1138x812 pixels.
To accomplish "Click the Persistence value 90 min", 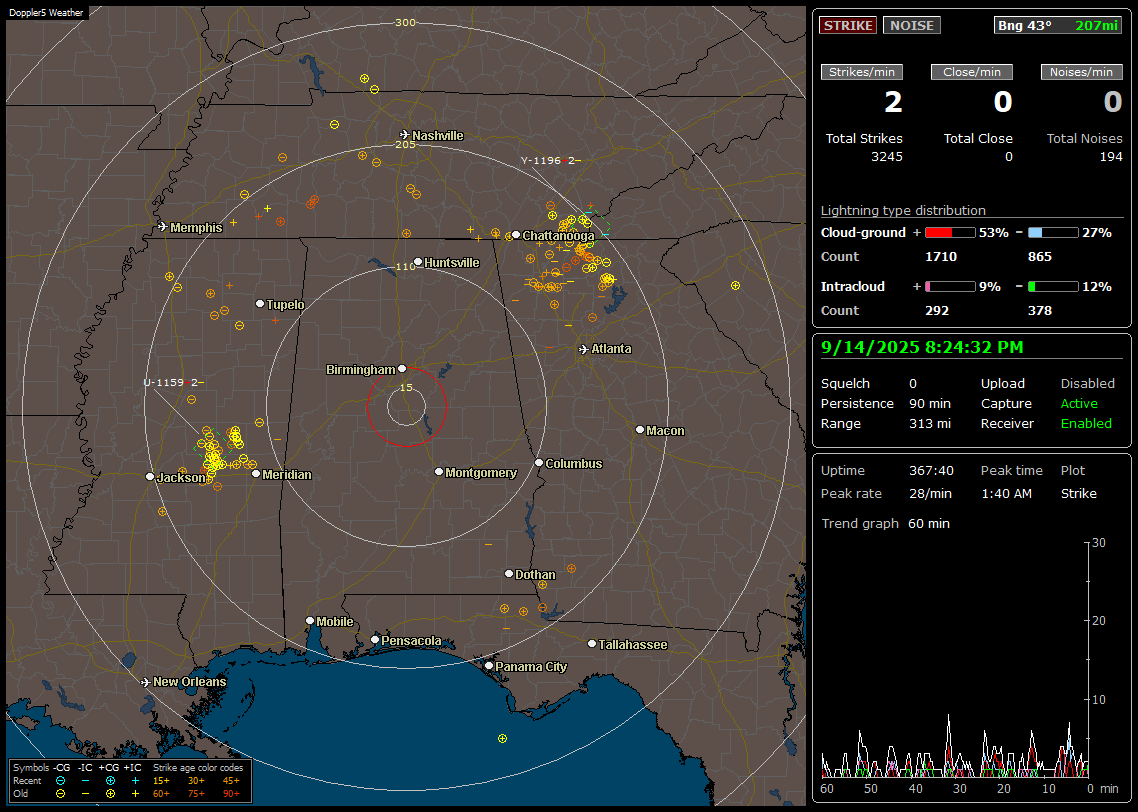I will coord(930,403).
